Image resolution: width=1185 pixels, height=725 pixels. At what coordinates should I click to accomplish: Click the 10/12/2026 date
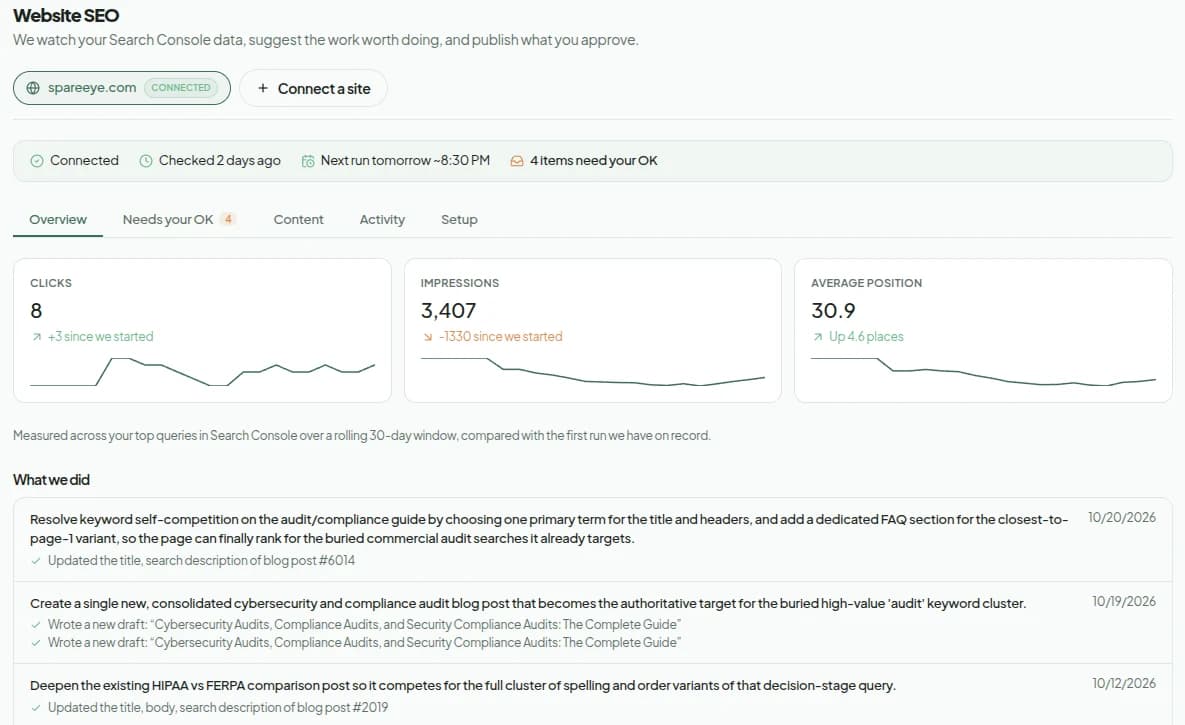coord(1123,684)
